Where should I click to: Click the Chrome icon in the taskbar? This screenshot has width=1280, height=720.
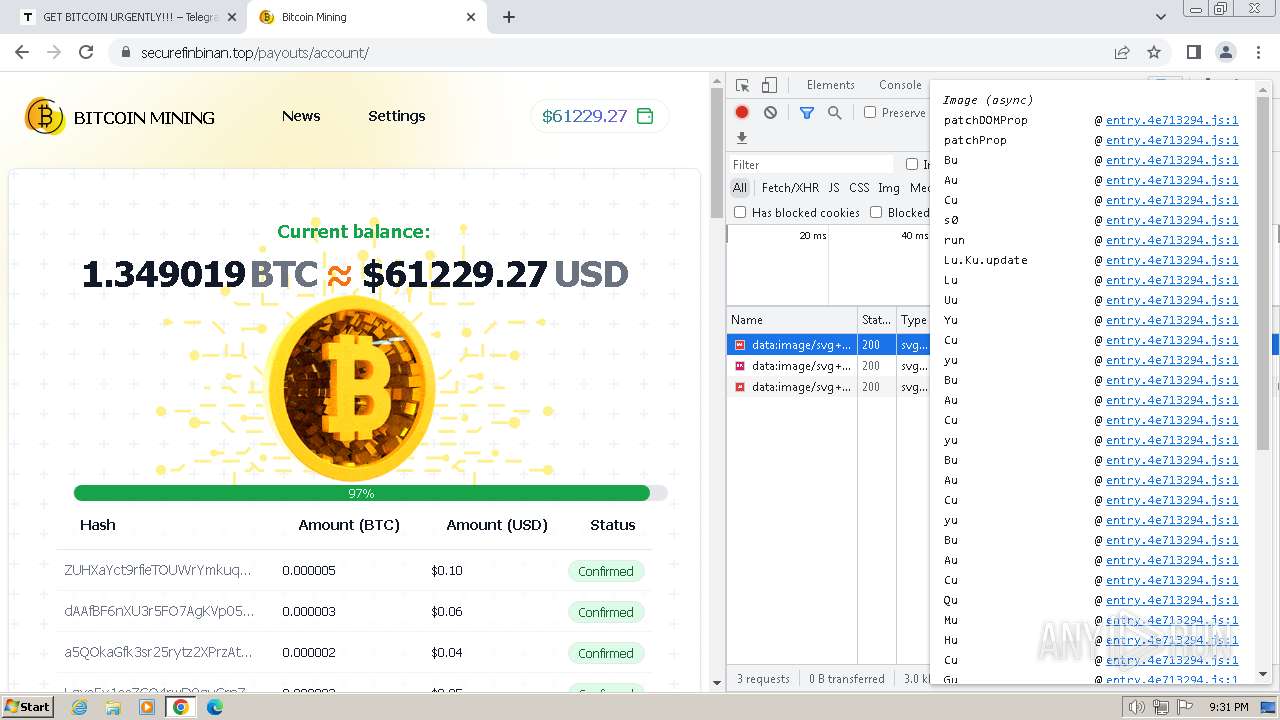(x=181, y=707)
